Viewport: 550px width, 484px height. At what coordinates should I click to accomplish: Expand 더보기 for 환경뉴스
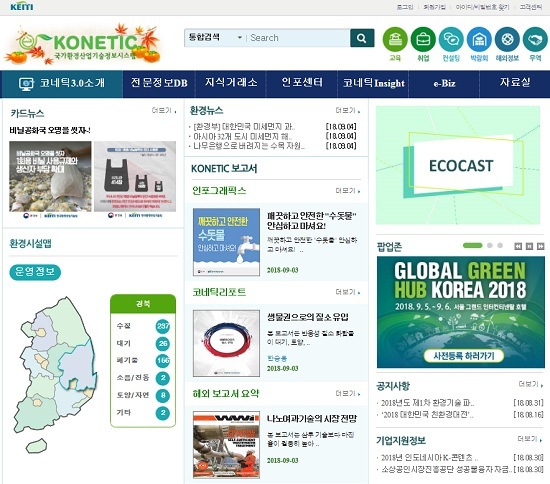[348, 110]
